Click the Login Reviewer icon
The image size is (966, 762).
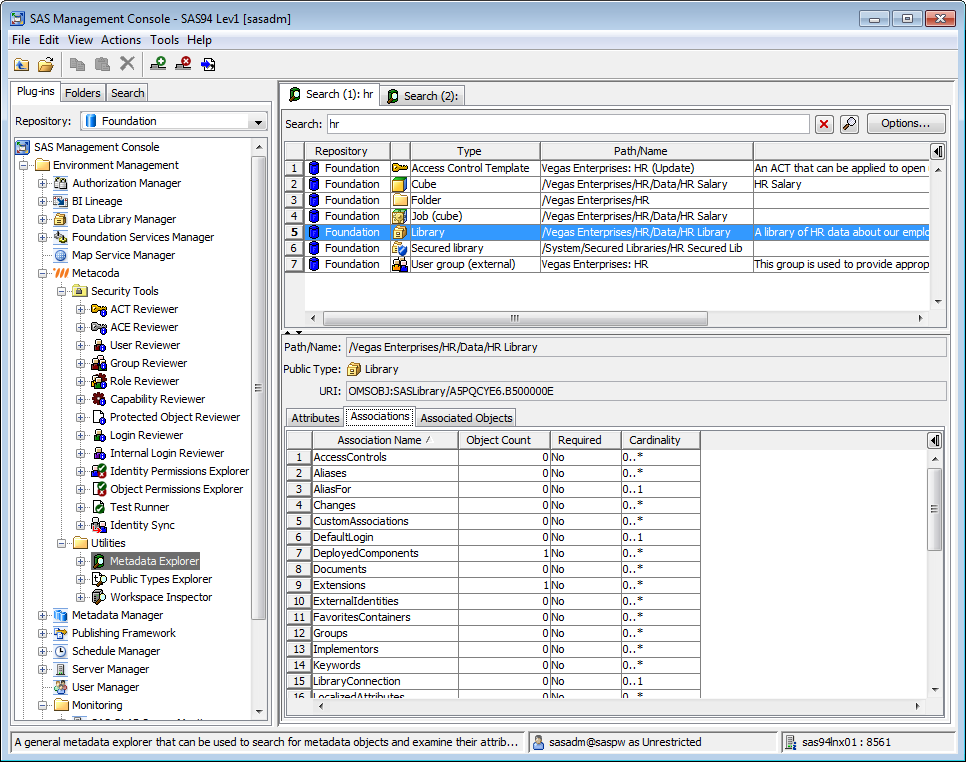[x=99, y=435]
